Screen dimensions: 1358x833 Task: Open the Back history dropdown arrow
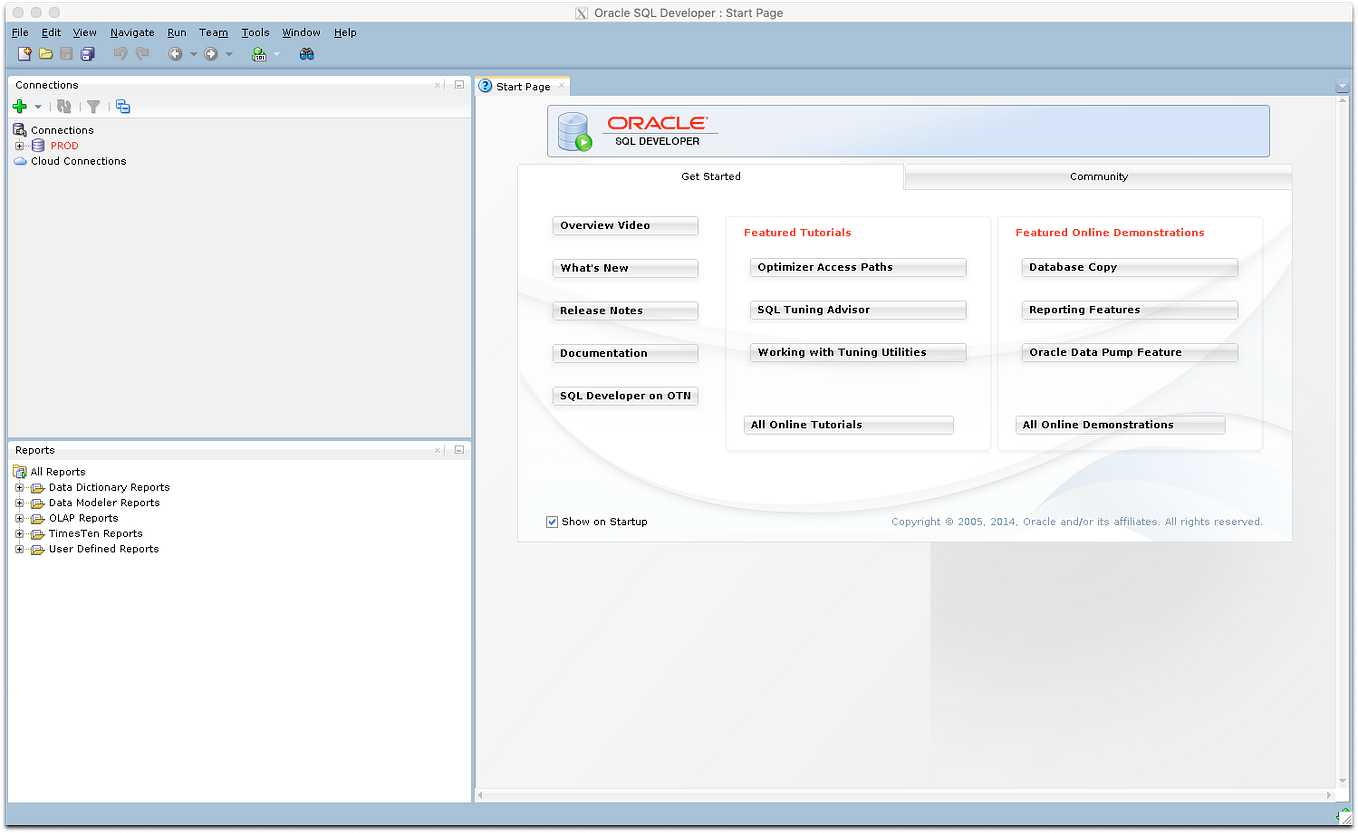193,54
